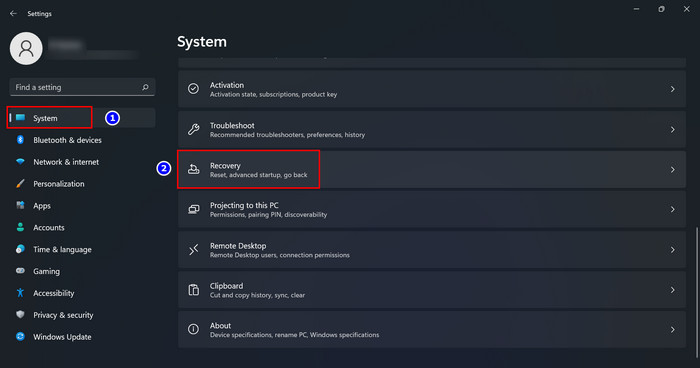Click the Troubleshoot wrench icon

pyautogui.click(x=193, y=130)
